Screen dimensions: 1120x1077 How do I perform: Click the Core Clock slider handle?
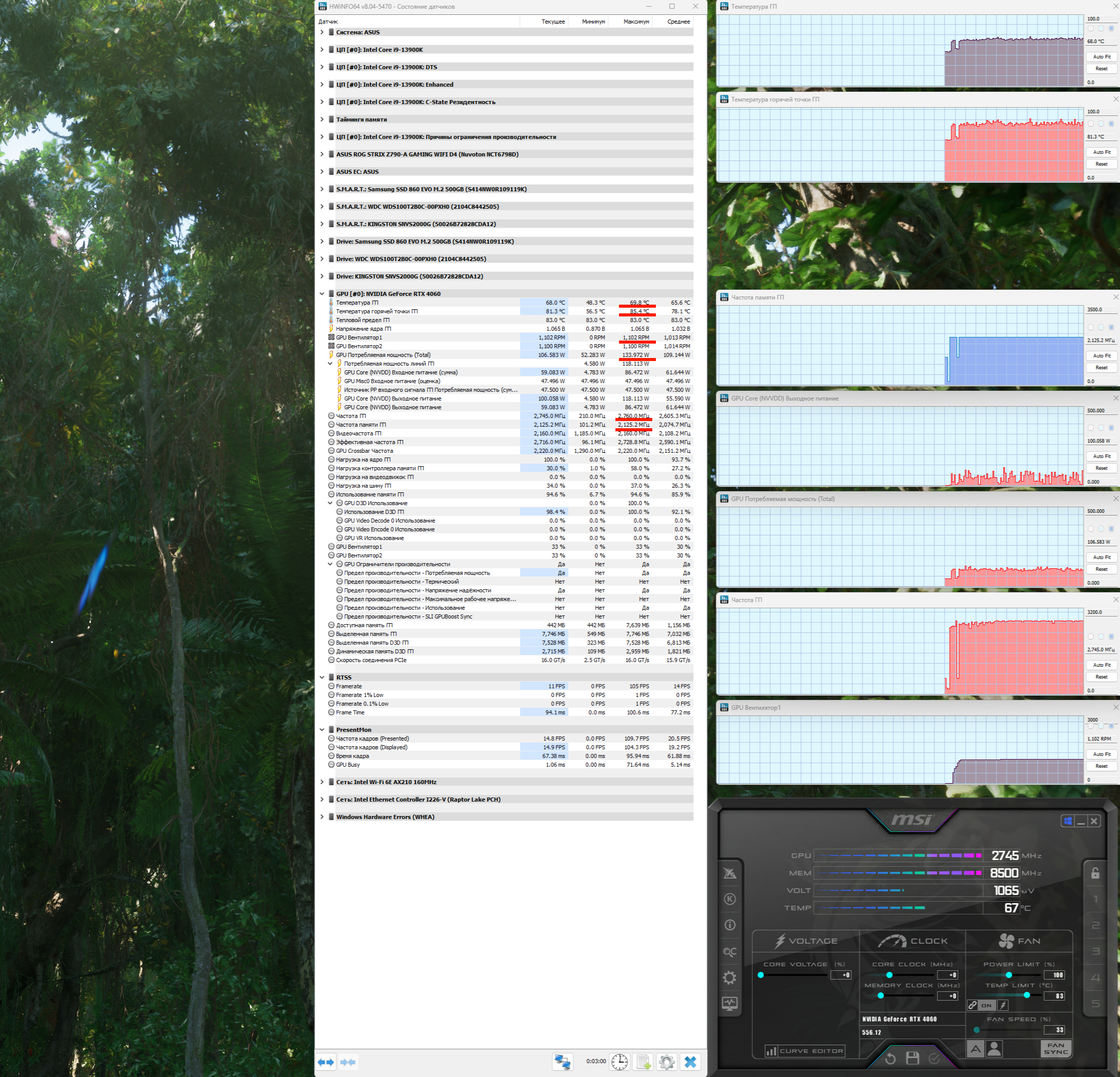pos(889,975)
